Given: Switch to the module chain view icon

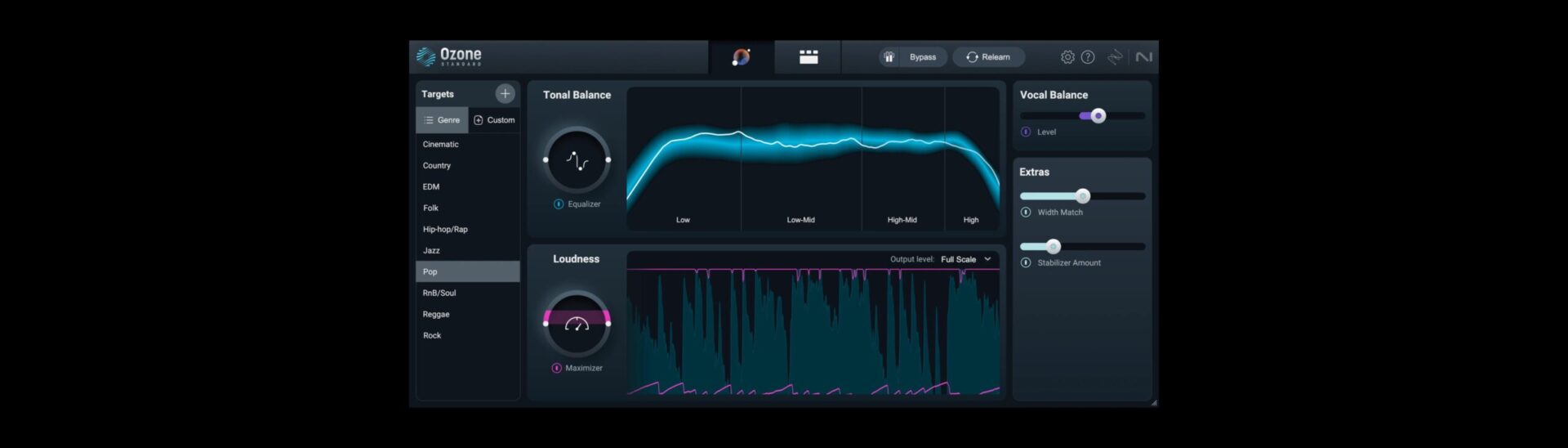Looking at the screenshot, I should point(808,57).
